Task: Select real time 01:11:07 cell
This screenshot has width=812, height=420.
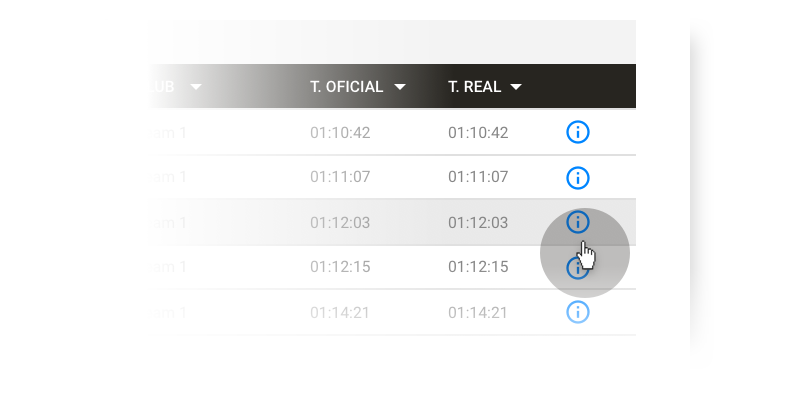Action: (478, 177)
